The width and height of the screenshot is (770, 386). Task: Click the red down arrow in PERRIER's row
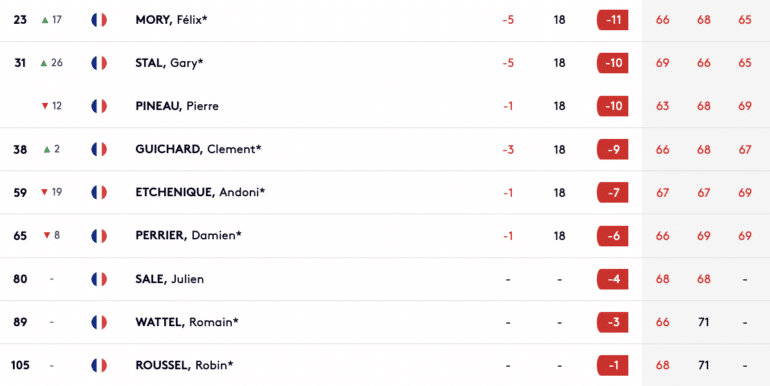coord(47,236)
